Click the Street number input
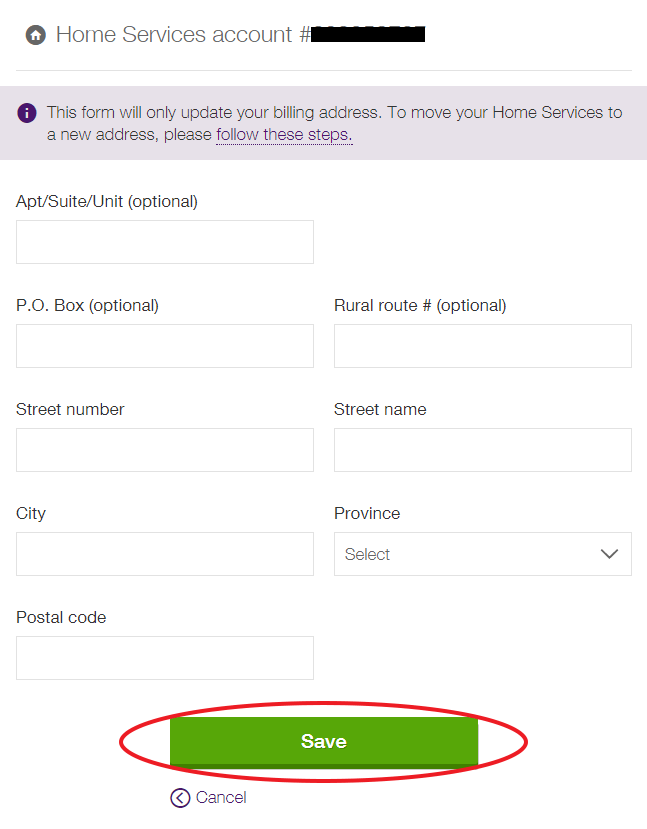 point(164,449)
